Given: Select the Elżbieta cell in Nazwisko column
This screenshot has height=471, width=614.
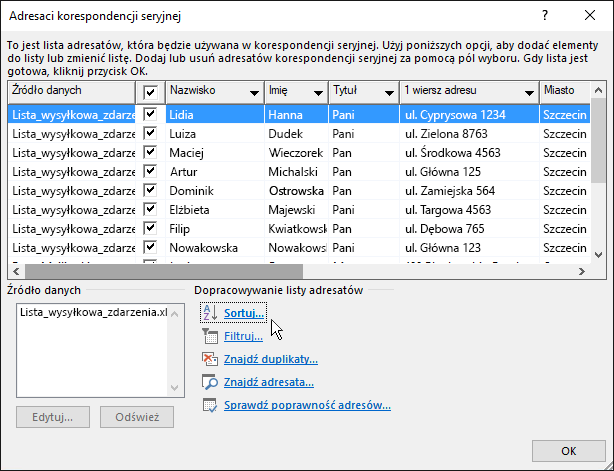Looking at the screenshot, I should (215, 210).
